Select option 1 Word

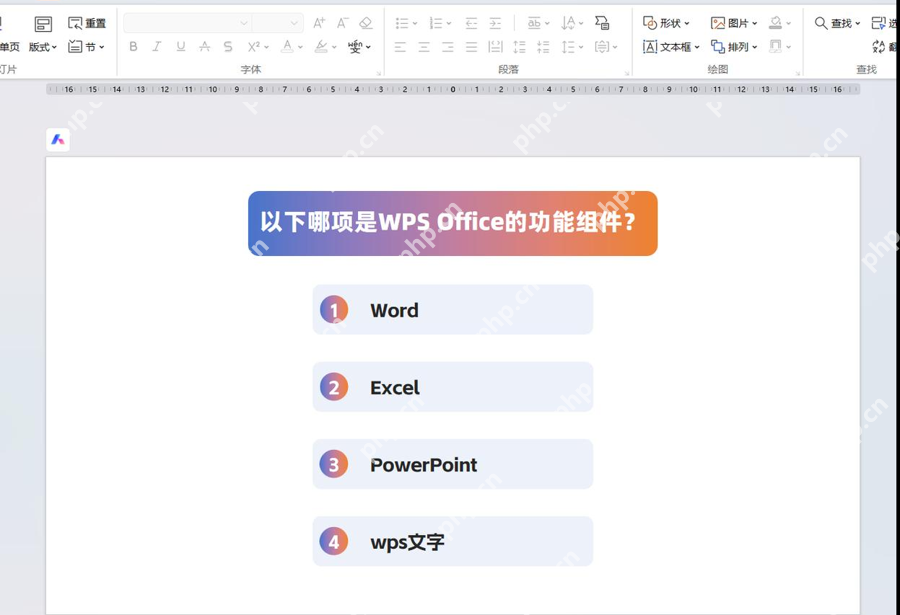pos(453,310)
